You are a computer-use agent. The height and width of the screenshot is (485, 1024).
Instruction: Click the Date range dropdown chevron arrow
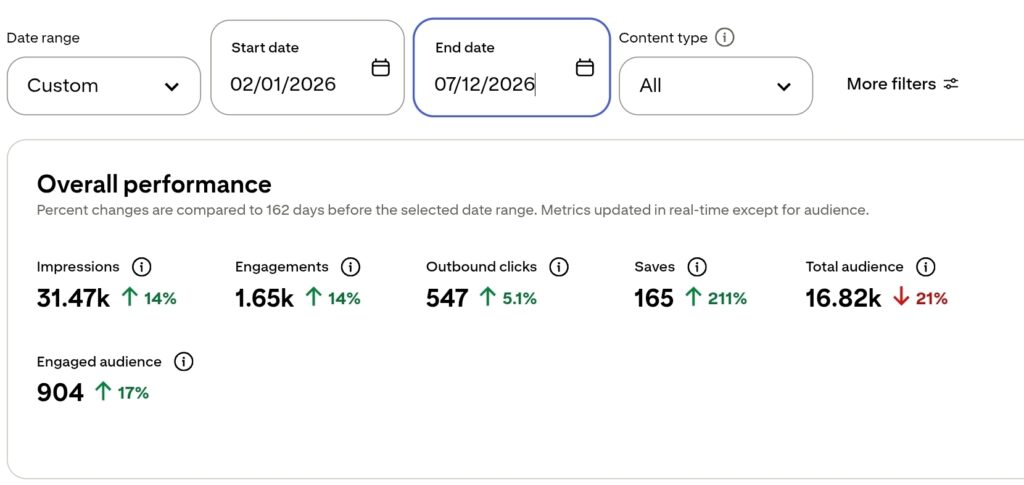point(172,86)
